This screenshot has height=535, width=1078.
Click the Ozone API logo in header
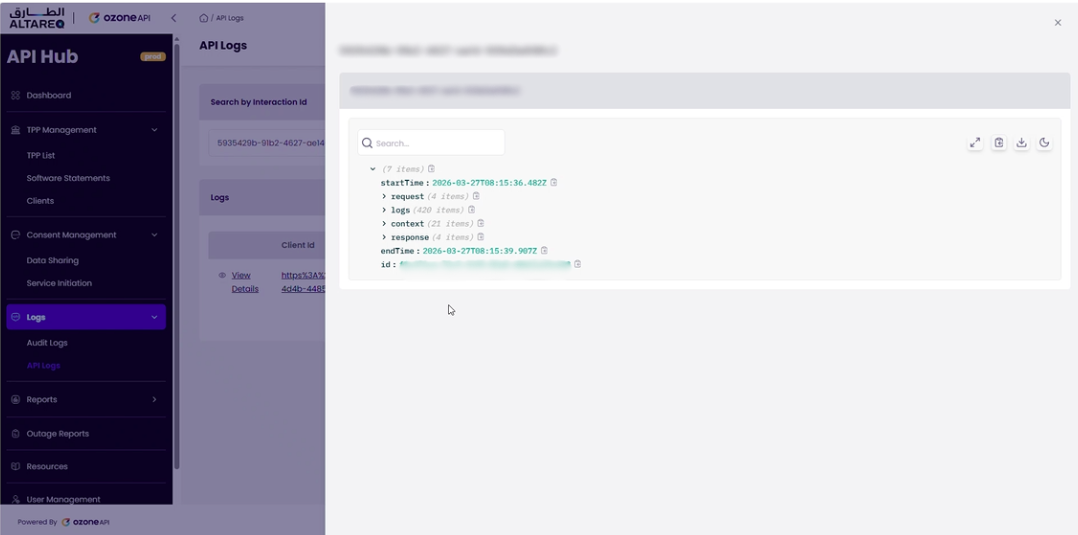point(120,18)
